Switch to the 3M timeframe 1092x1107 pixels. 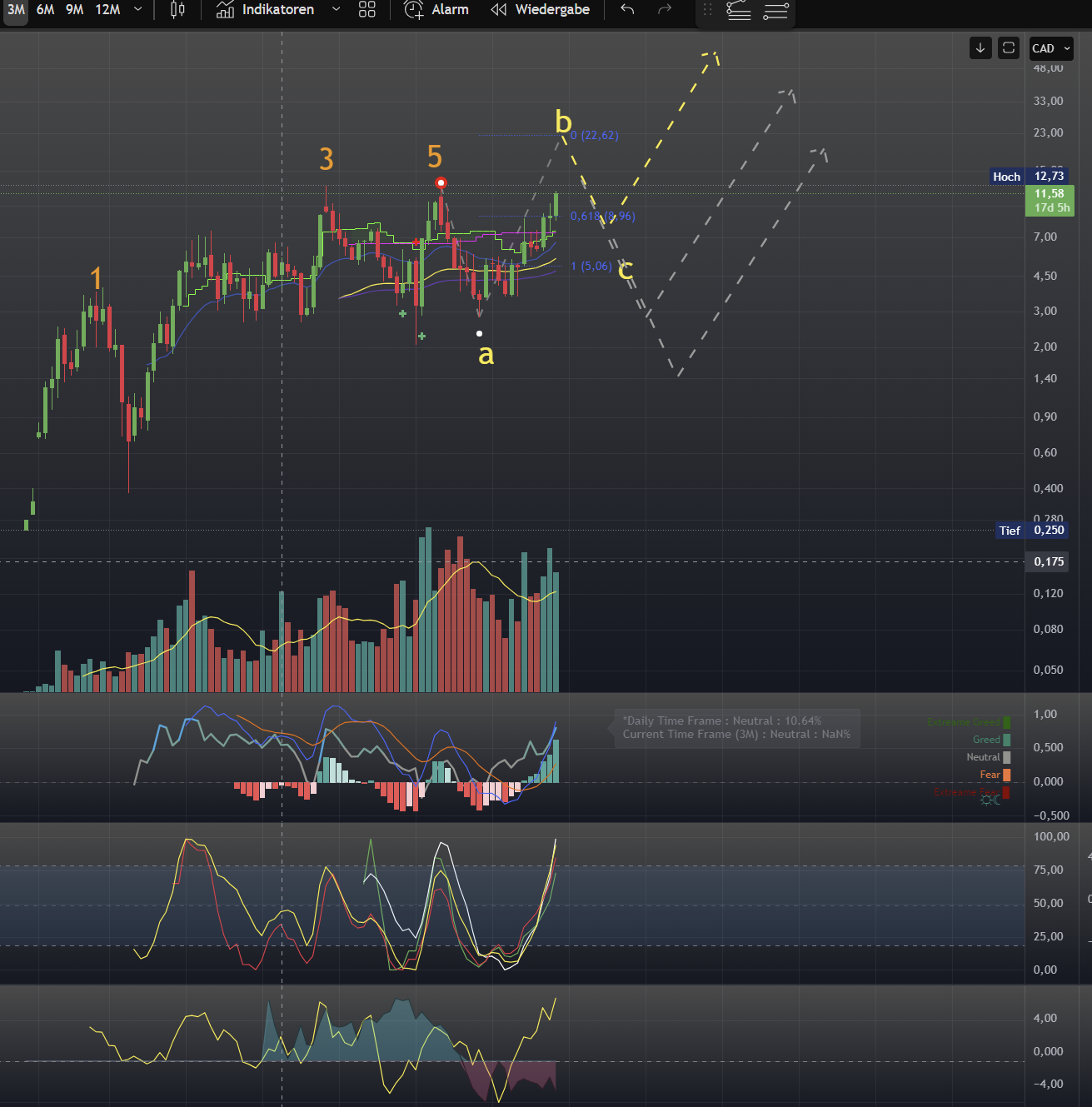(x=16, y=10)
